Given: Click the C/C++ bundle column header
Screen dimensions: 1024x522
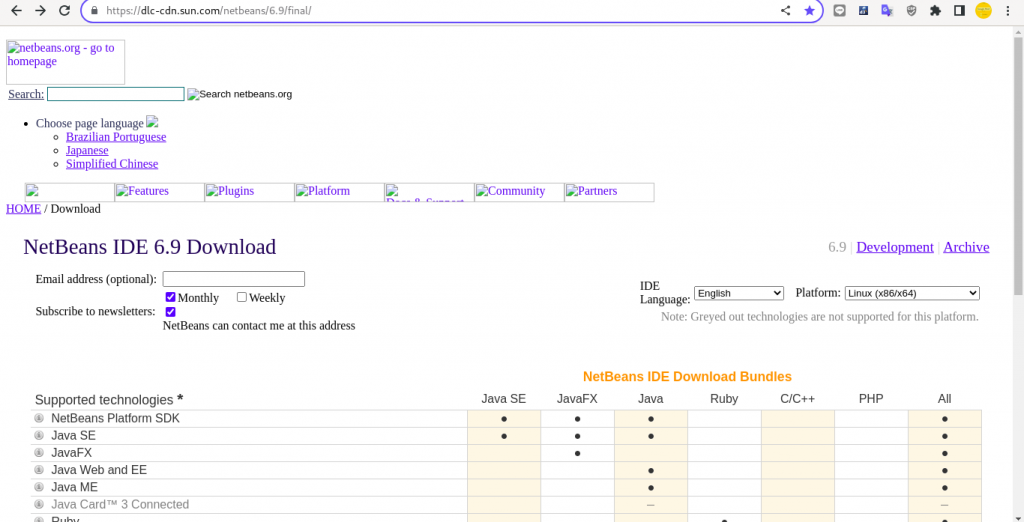Looking at the screenshot, I should tap(797, 399).
